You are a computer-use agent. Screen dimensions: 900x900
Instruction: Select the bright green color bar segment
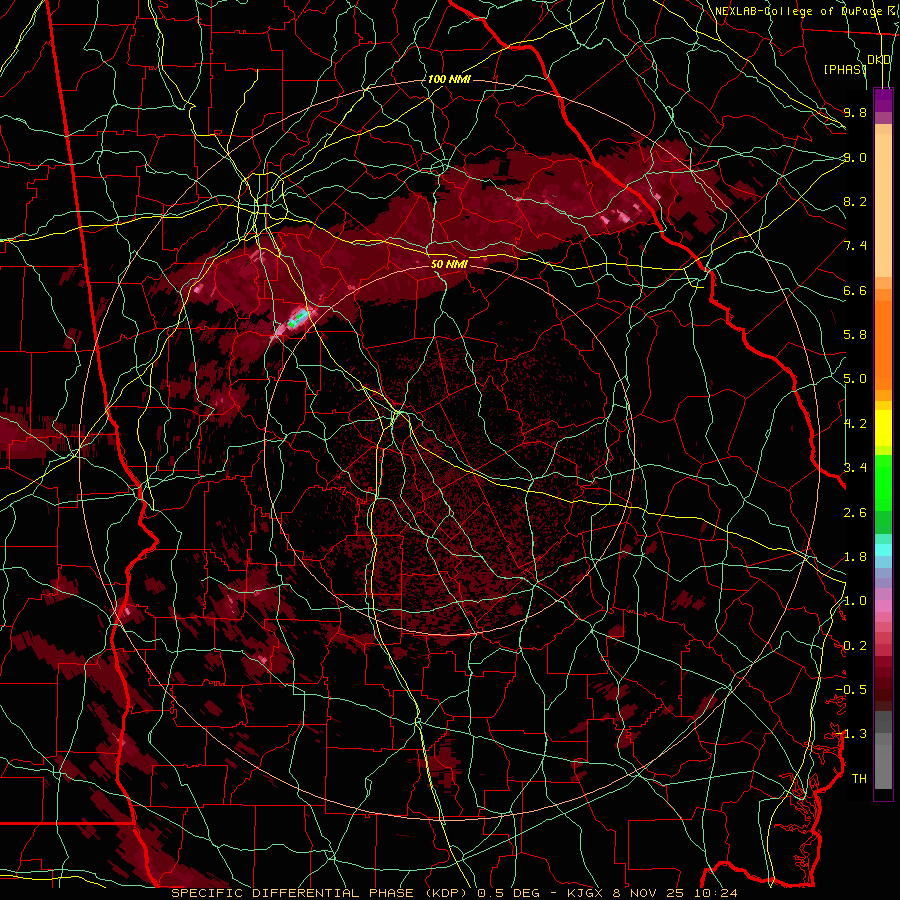(x=883, y=483)
